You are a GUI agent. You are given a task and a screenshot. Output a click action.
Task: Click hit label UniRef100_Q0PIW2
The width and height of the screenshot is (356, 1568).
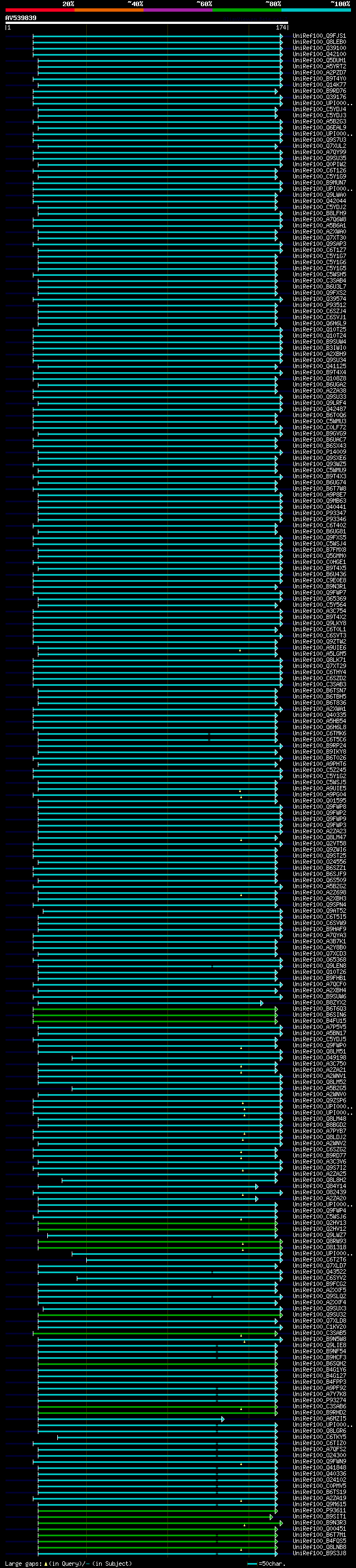(x=319, y=164)
